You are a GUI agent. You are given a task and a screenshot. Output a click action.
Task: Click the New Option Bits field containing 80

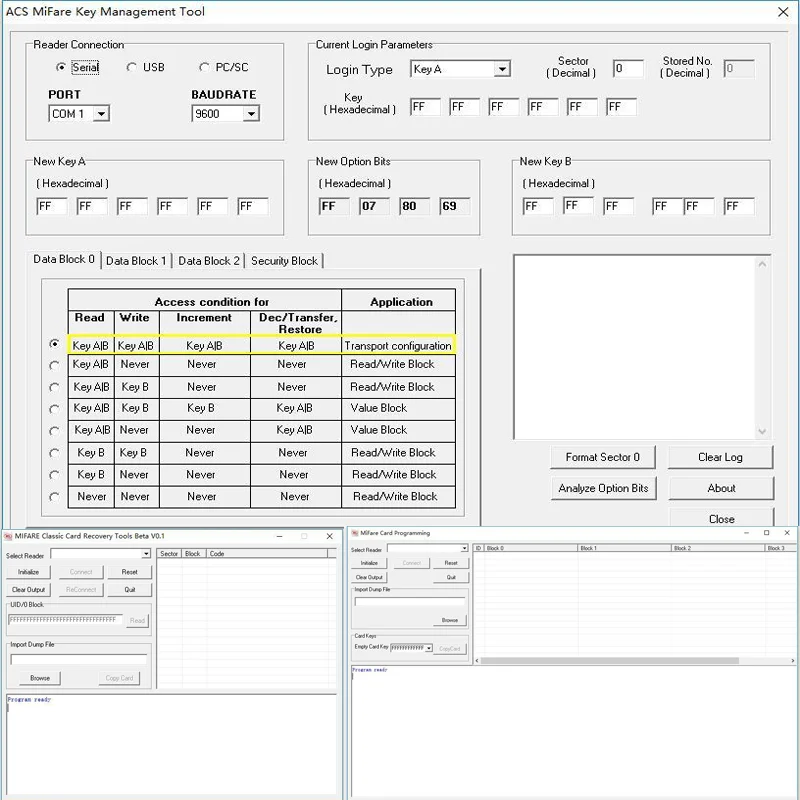tap(414, 207)
